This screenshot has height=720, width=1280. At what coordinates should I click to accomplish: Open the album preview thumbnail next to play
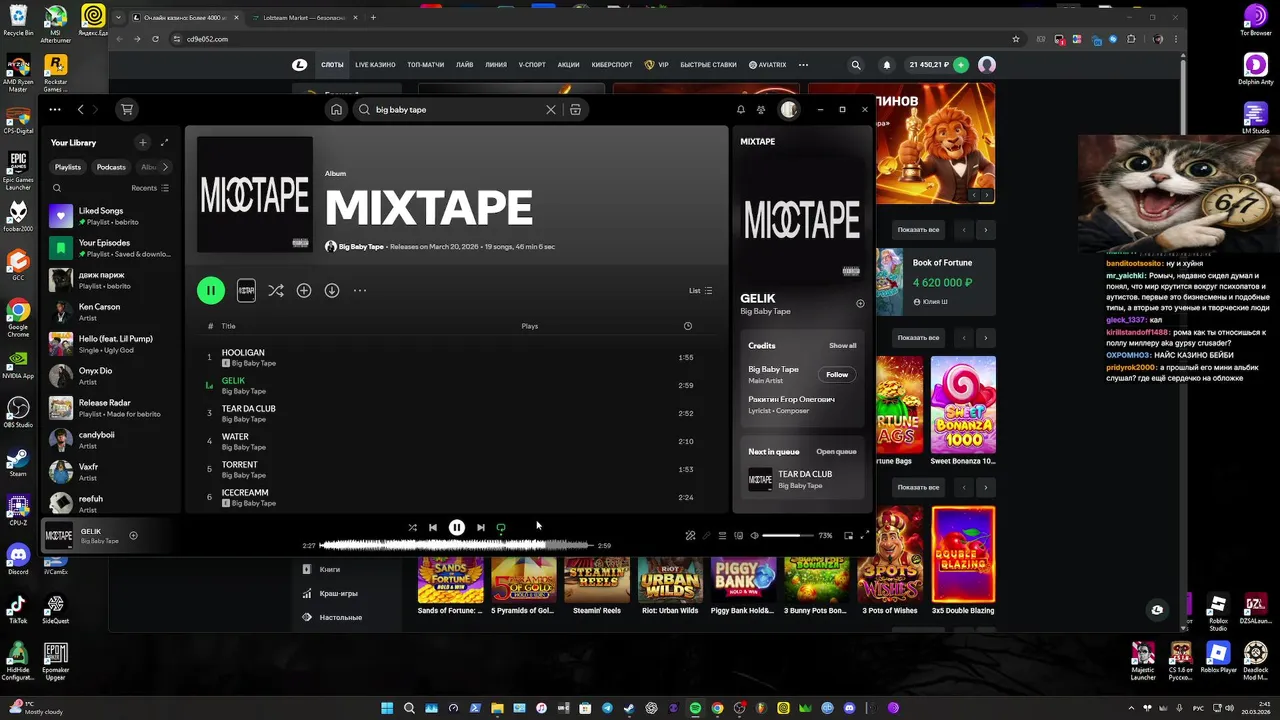[246, 290]
